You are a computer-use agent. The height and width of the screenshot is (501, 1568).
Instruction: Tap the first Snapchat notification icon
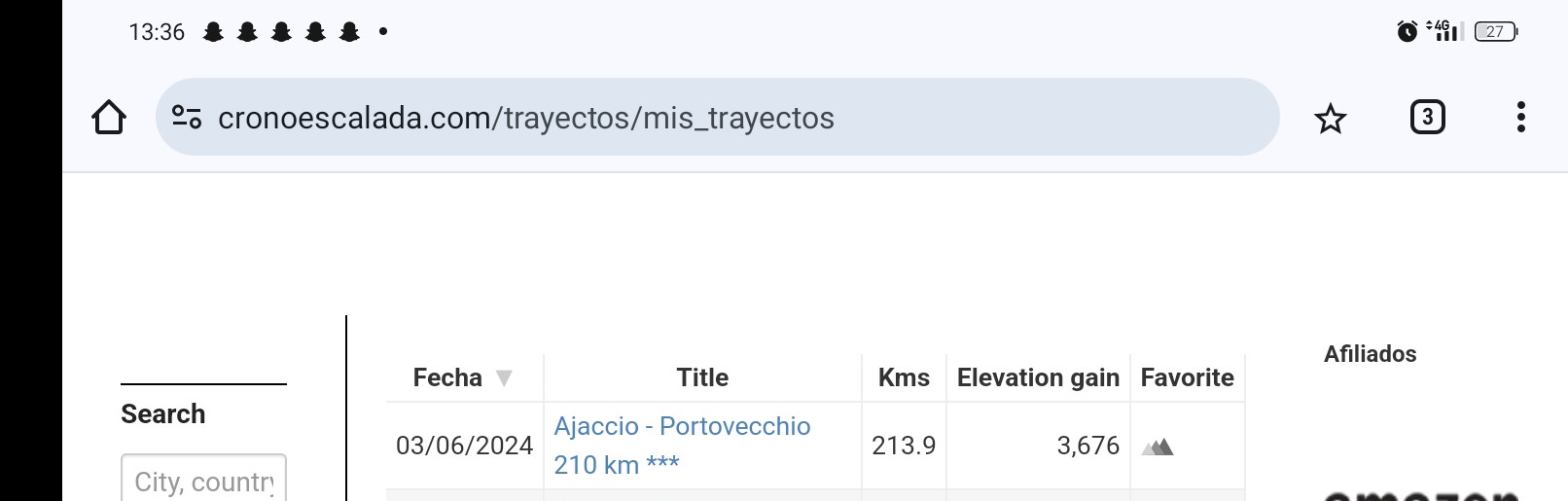tap(213, 32)
